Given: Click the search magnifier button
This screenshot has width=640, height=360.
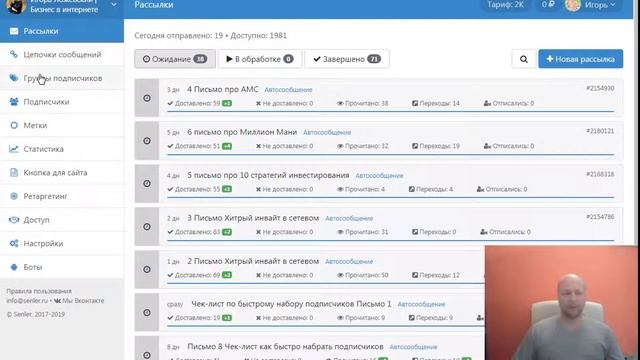Looking at the screenshot, I should pyautogui.click(x=524, y=59).
